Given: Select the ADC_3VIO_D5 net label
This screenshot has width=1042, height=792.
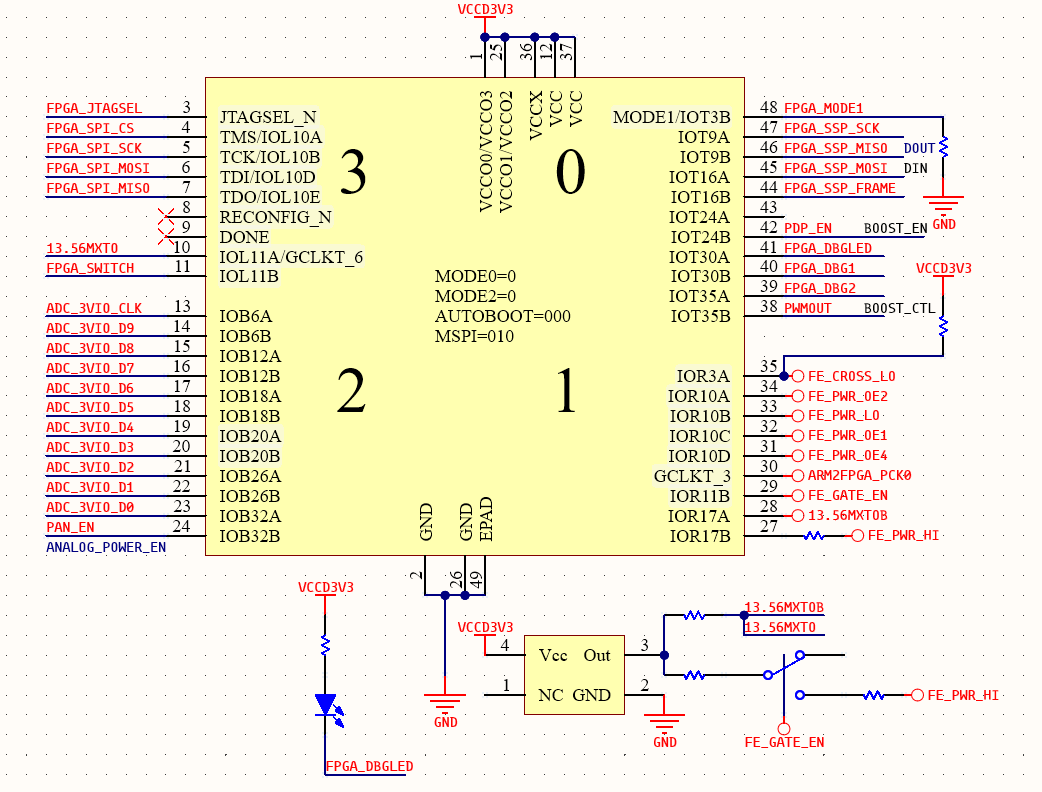Looking at the screenshot, I should tap(90, 407).
